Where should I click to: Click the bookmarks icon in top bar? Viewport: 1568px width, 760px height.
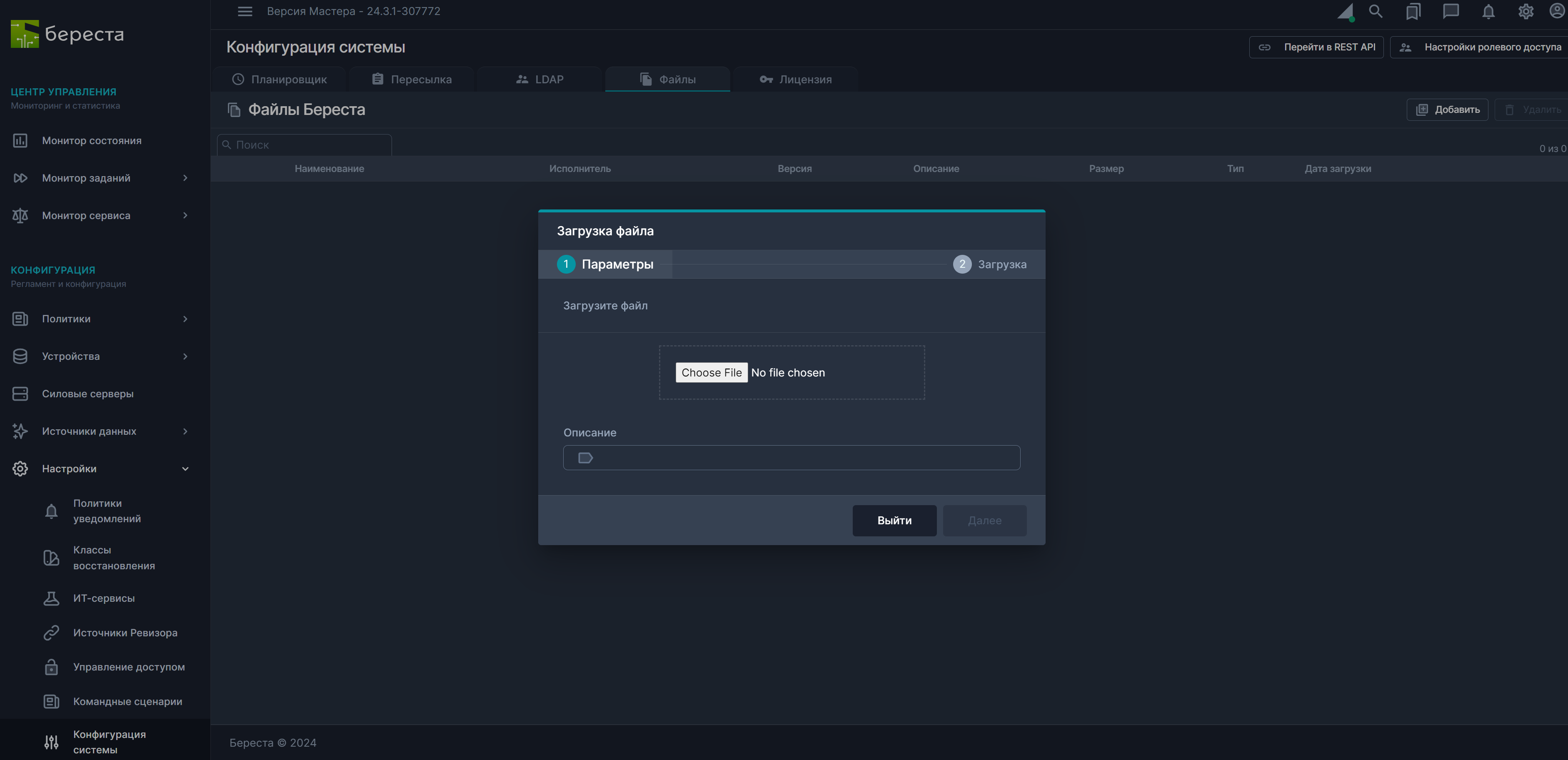[x=1413, y=12]
